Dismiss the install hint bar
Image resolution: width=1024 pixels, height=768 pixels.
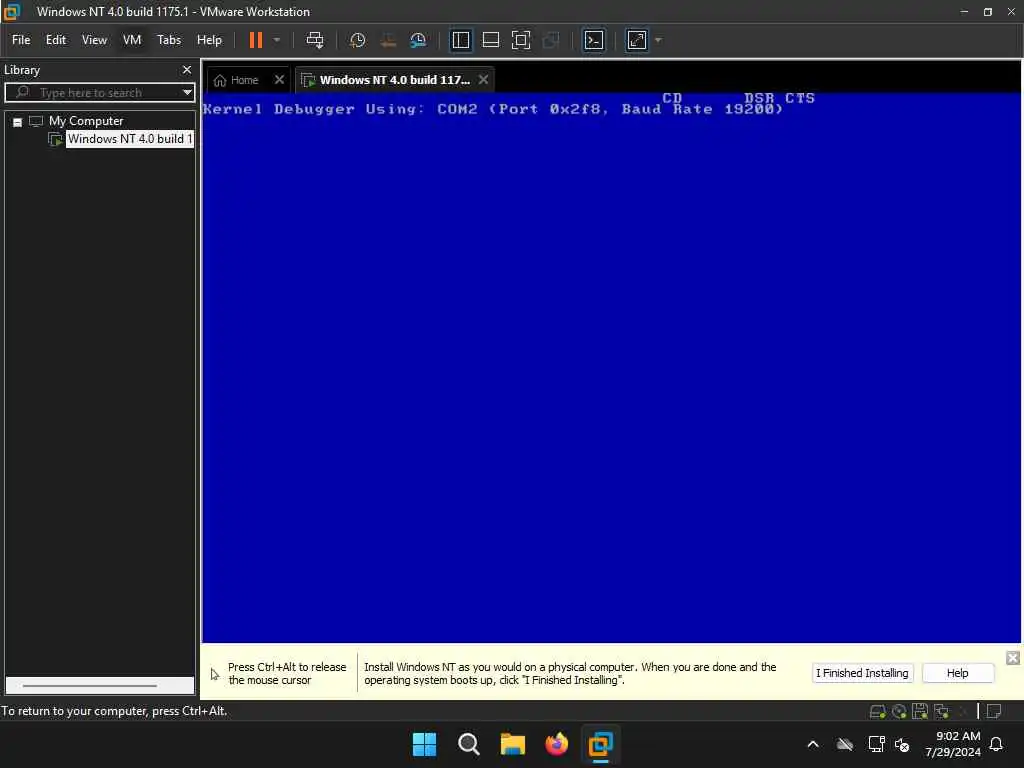[1013, 658]
